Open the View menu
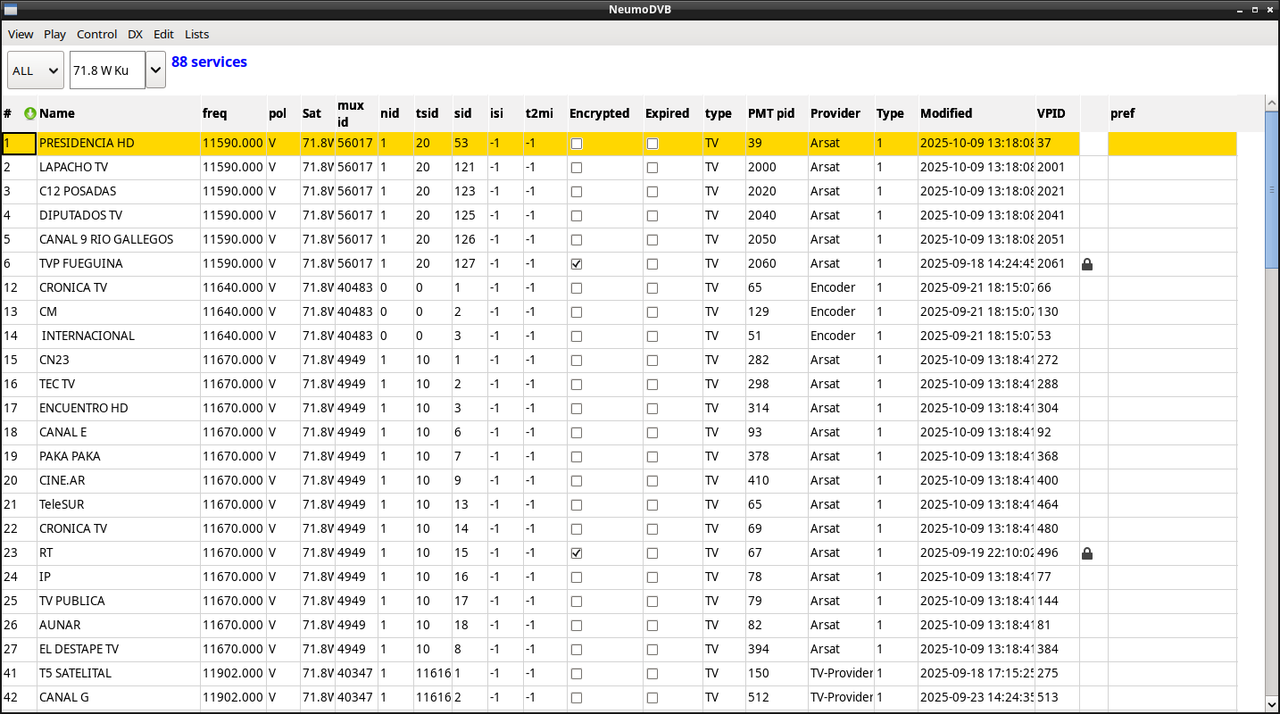 tap(21, 34)
